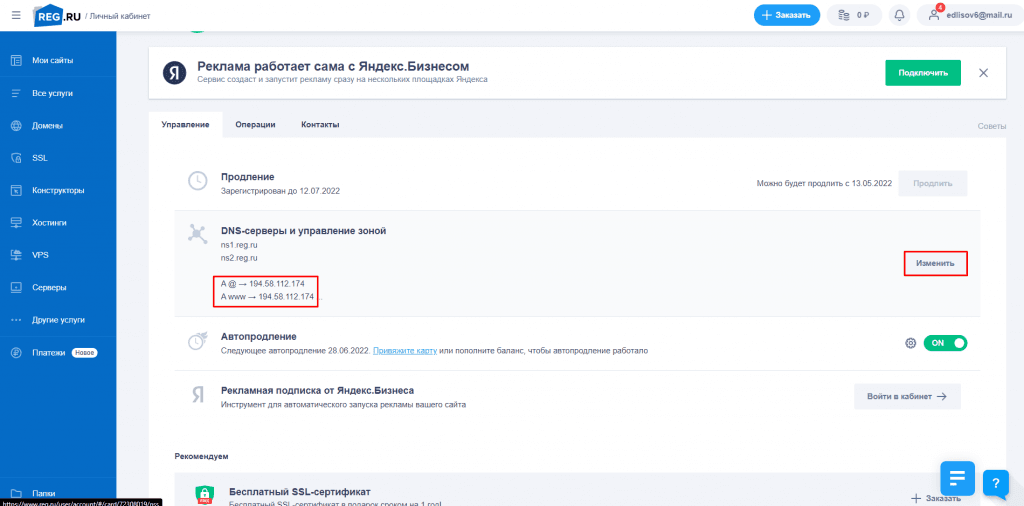Click the ns2.reg.ru server text

pos(239,257)
